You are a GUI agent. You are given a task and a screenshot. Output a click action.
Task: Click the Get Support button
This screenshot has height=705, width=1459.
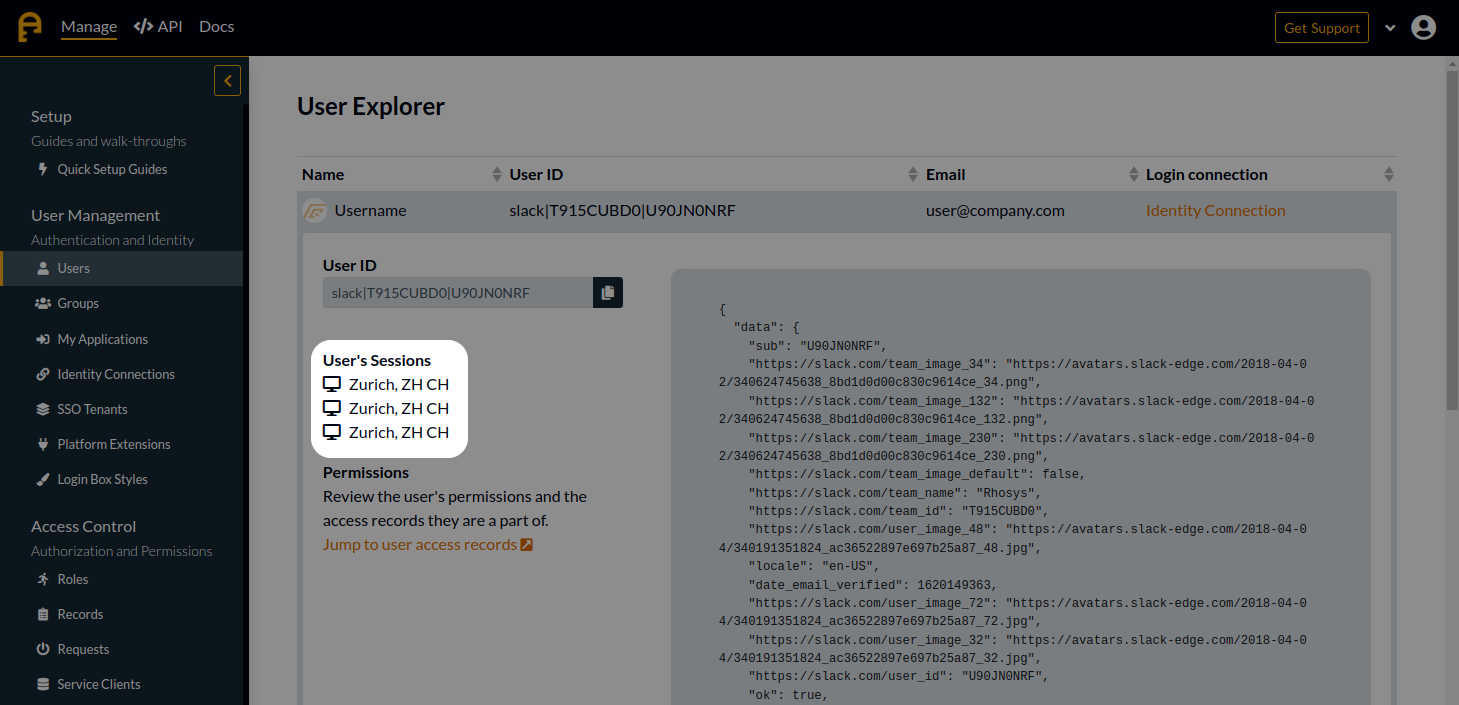click(x=1321, y=27)
